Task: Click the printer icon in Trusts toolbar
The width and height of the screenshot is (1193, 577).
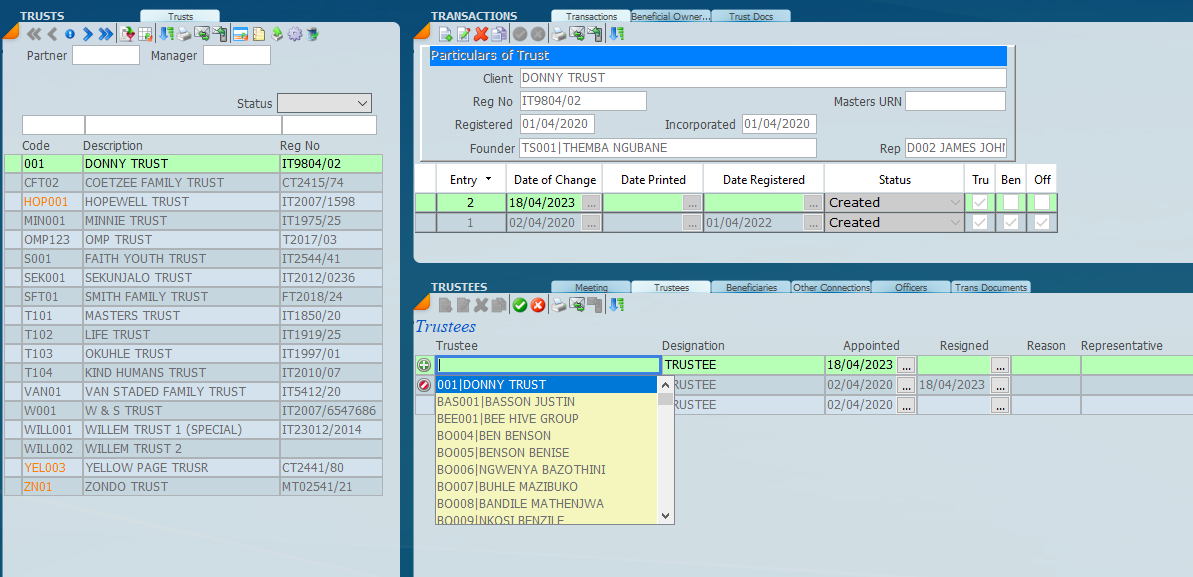Action: [184, 34]
